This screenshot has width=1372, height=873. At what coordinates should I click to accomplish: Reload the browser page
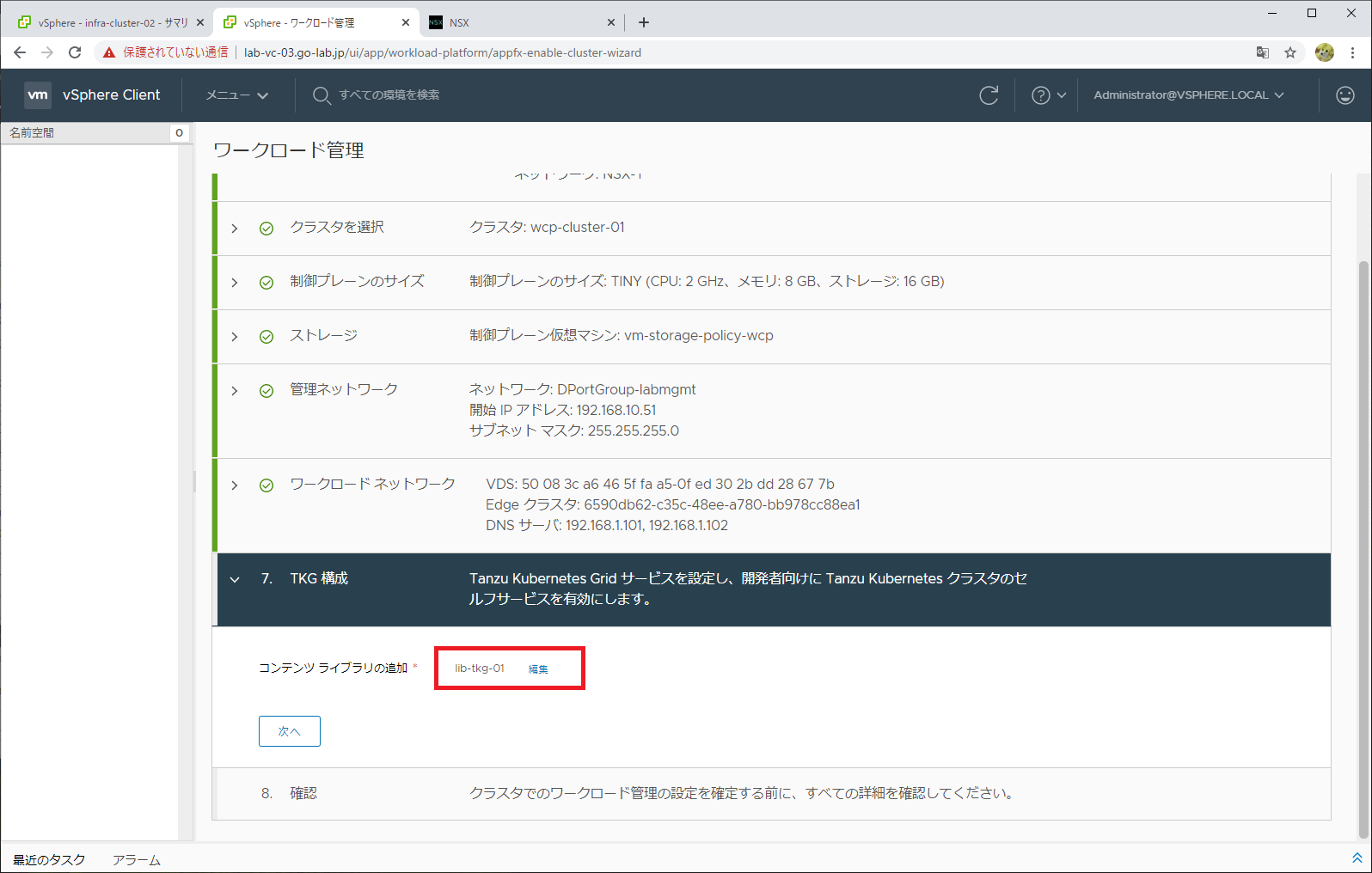coord(75,52)
